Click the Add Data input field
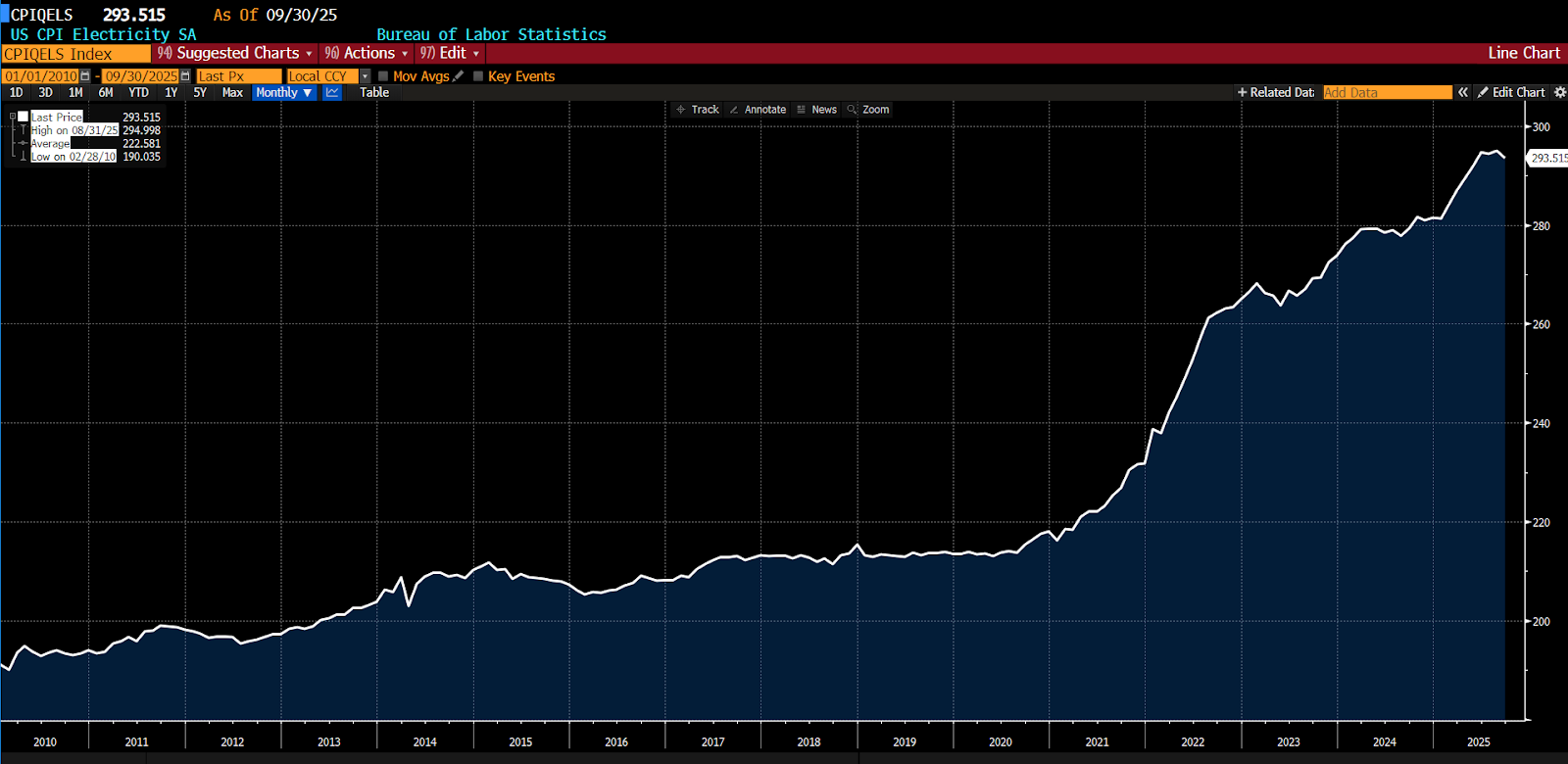 [x=1387, y=92]
